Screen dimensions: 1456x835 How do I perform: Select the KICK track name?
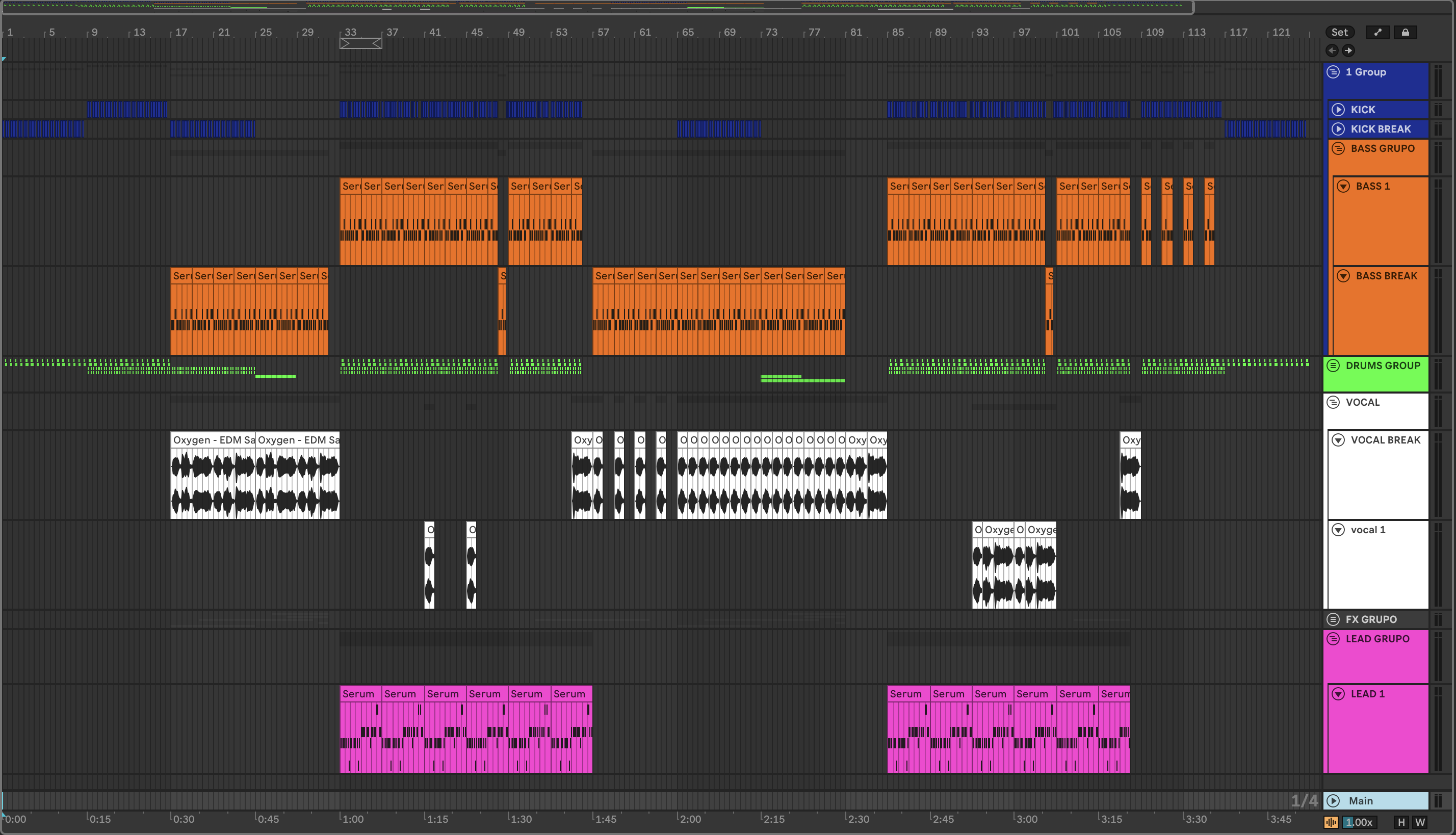[x=1363, y=110]
